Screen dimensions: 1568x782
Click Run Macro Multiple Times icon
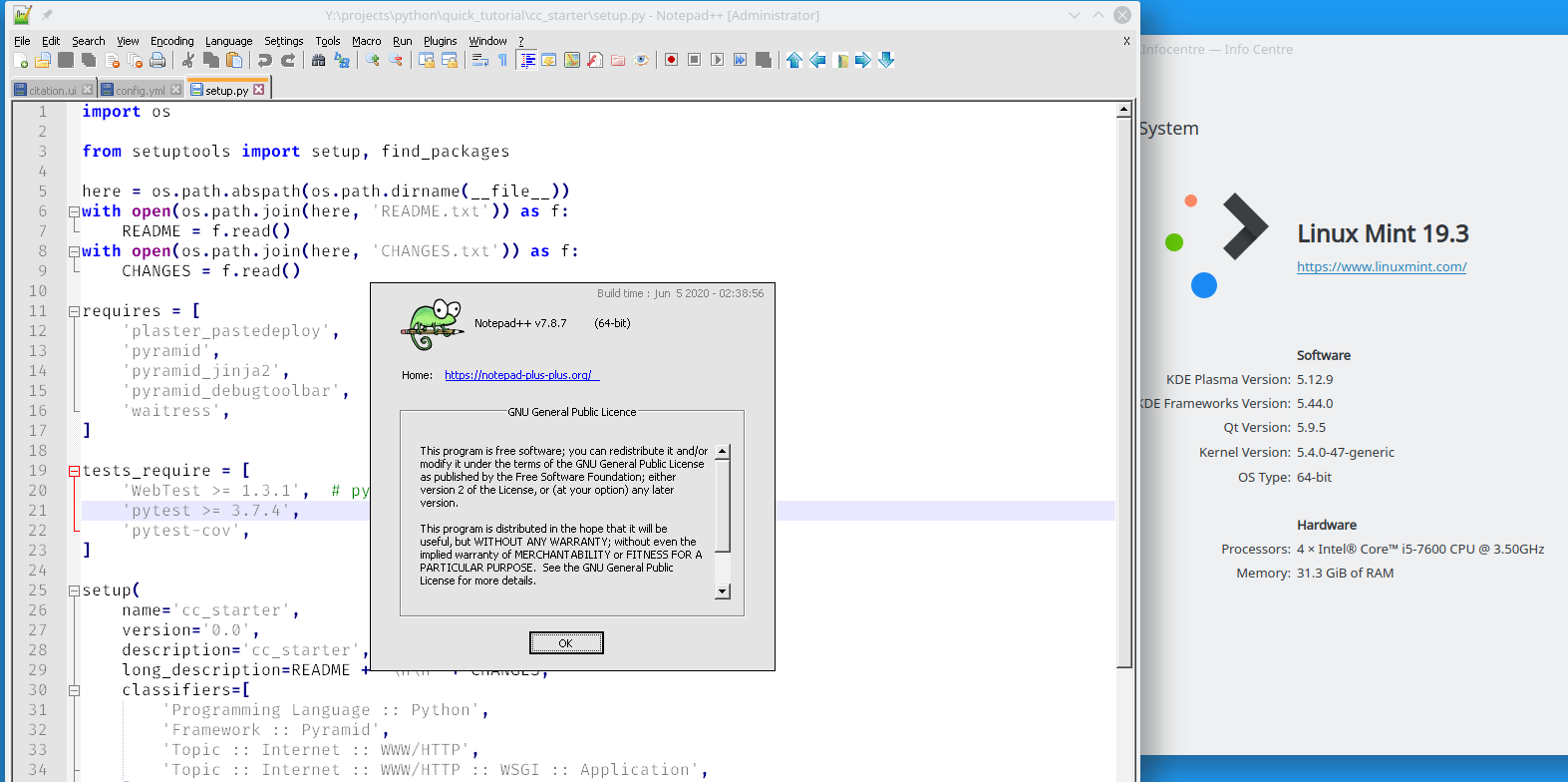click(x=740, y=60)
